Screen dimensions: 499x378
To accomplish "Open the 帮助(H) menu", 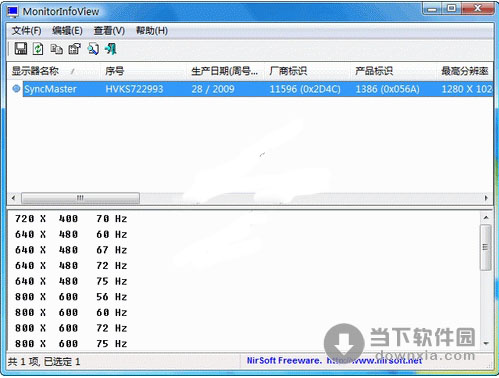I will (152, 31).
